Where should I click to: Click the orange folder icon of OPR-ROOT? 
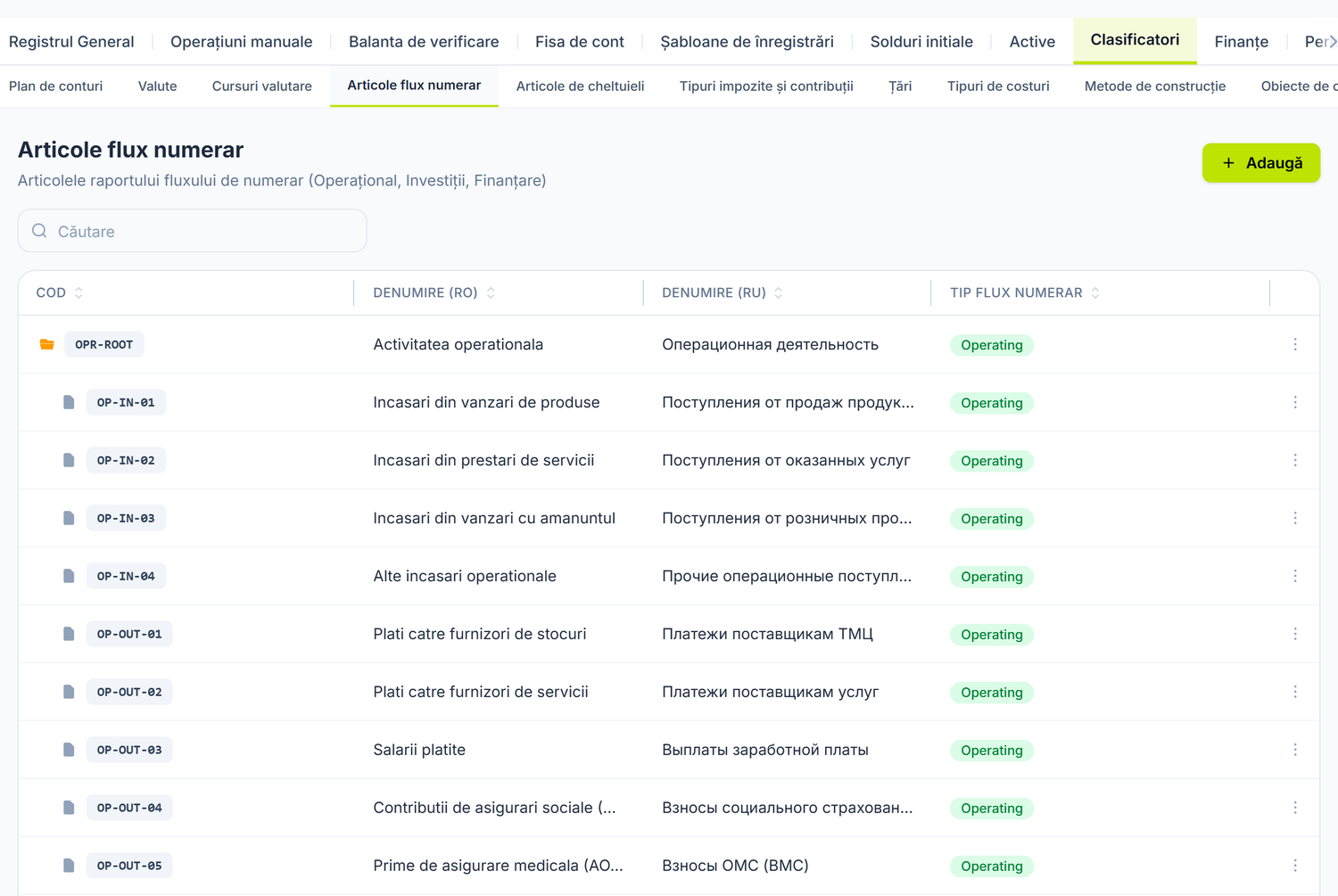(x=47, y=344)
